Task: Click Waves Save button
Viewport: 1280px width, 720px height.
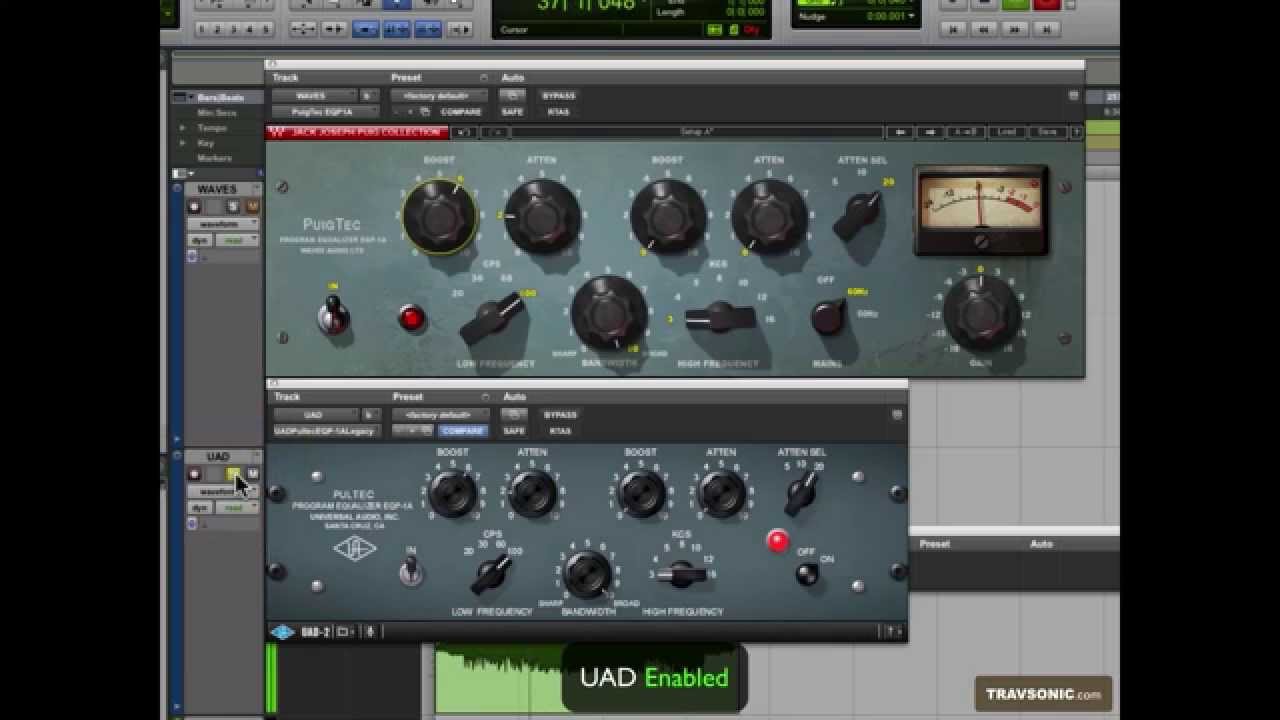Action: [x=1047, y=132]
